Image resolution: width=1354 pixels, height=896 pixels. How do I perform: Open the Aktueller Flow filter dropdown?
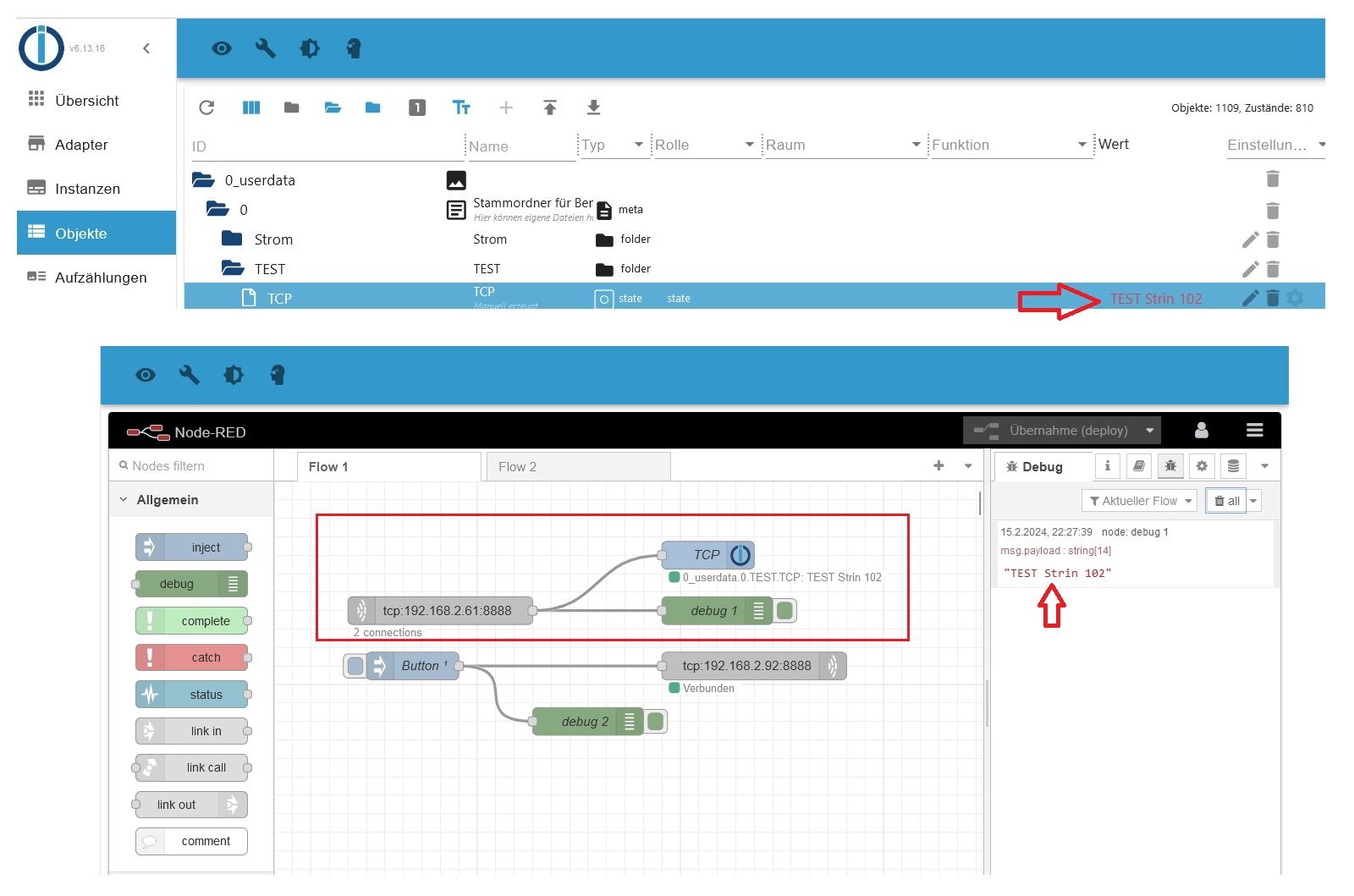pyautogui.click(x=1139, y=501)
